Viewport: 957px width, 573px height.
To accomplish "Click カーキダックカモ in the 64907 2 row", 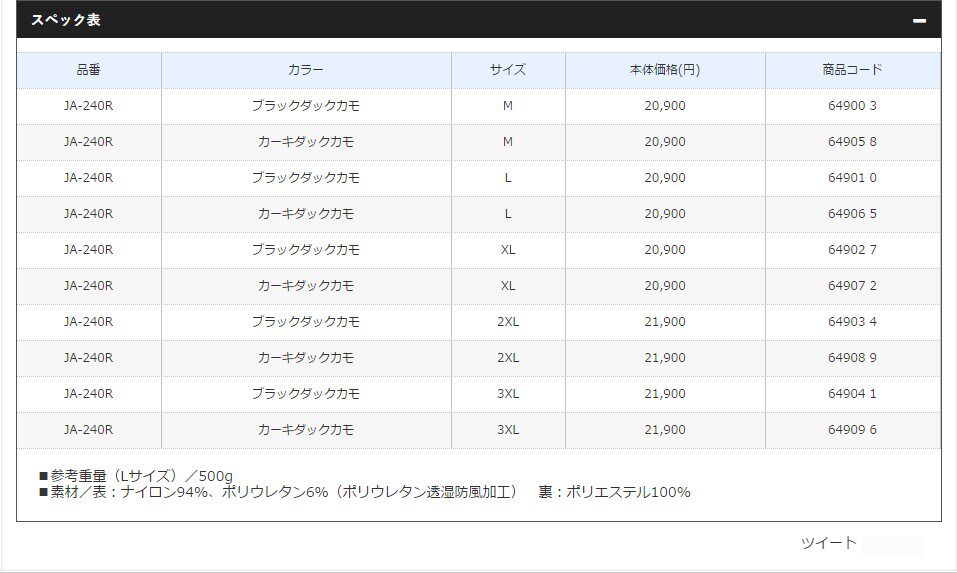I will (x=306, y=286).
